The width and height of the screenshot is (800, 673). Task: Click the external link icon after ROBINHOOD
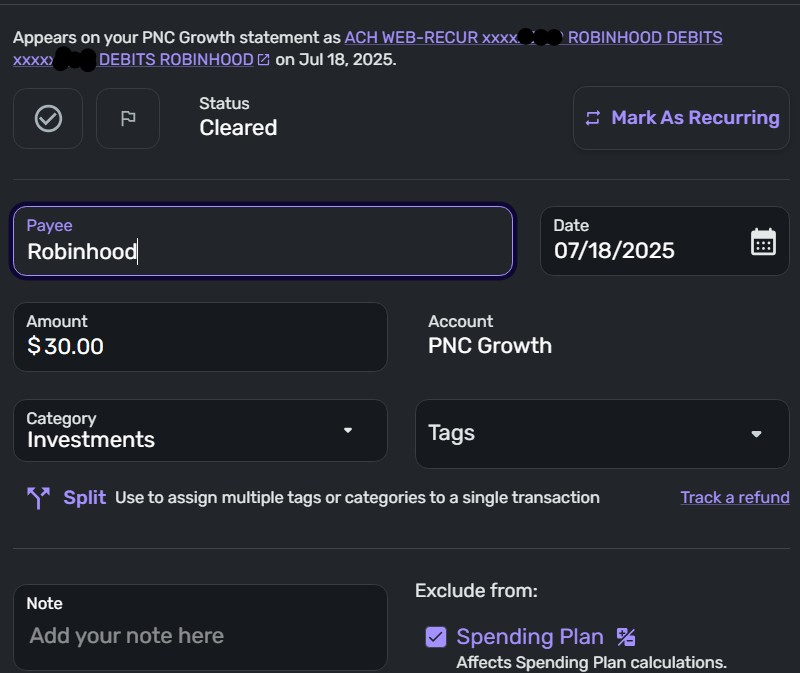point(264,60)
